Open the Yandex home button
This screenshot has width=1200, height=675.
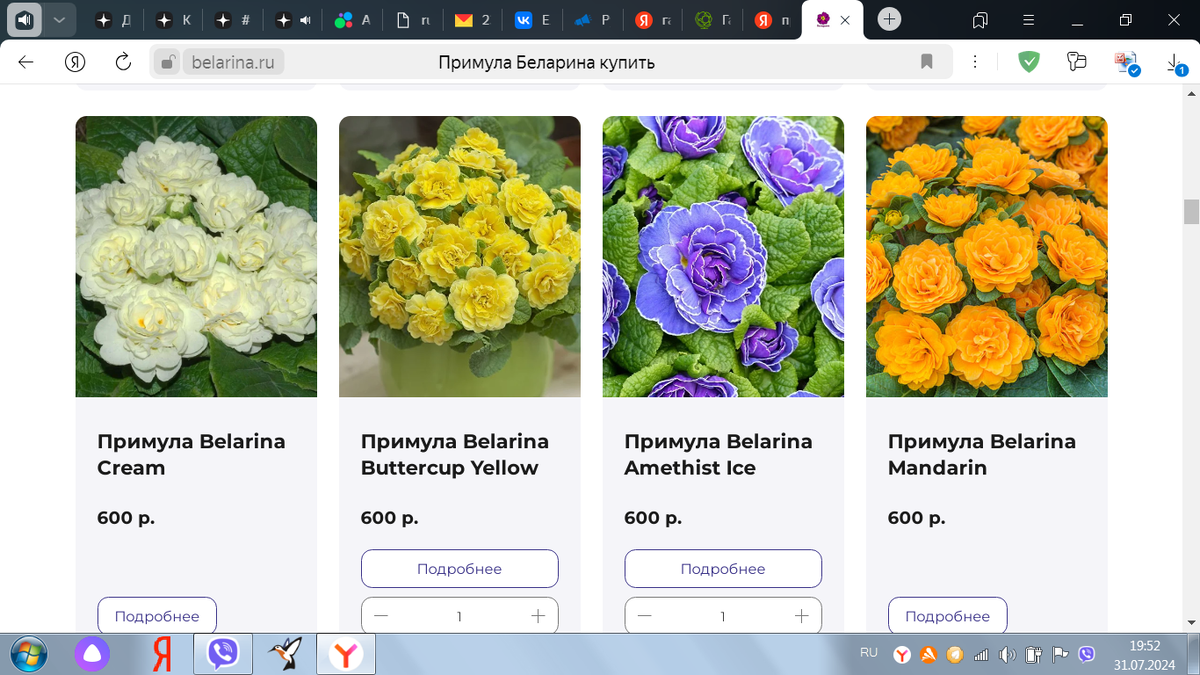point(75,62)
